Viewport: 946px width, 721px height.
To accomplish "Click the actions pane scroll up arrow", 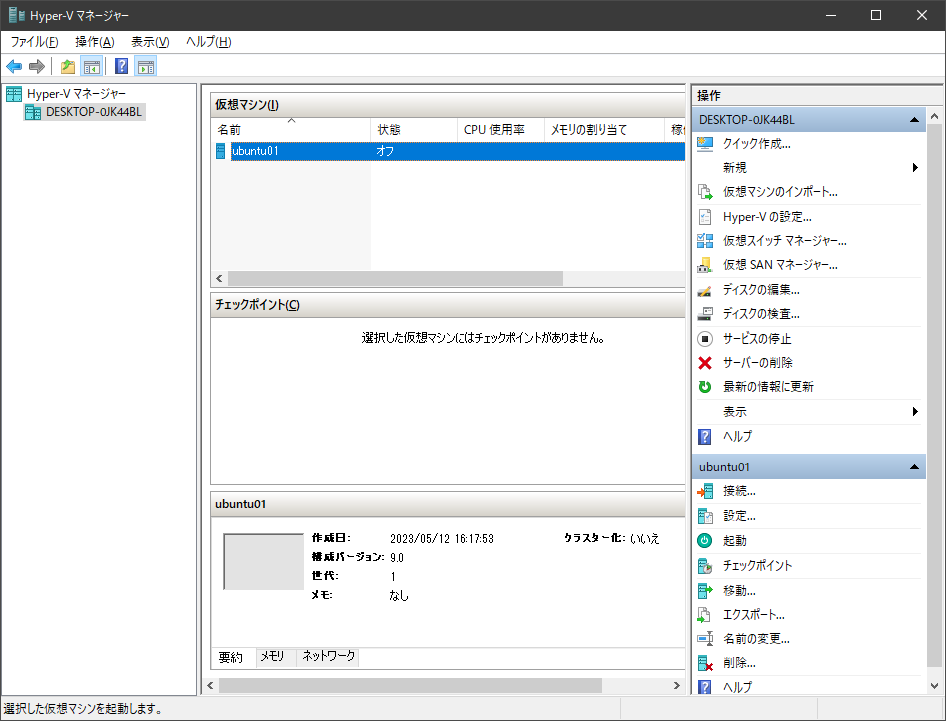I will coord(935,116).
